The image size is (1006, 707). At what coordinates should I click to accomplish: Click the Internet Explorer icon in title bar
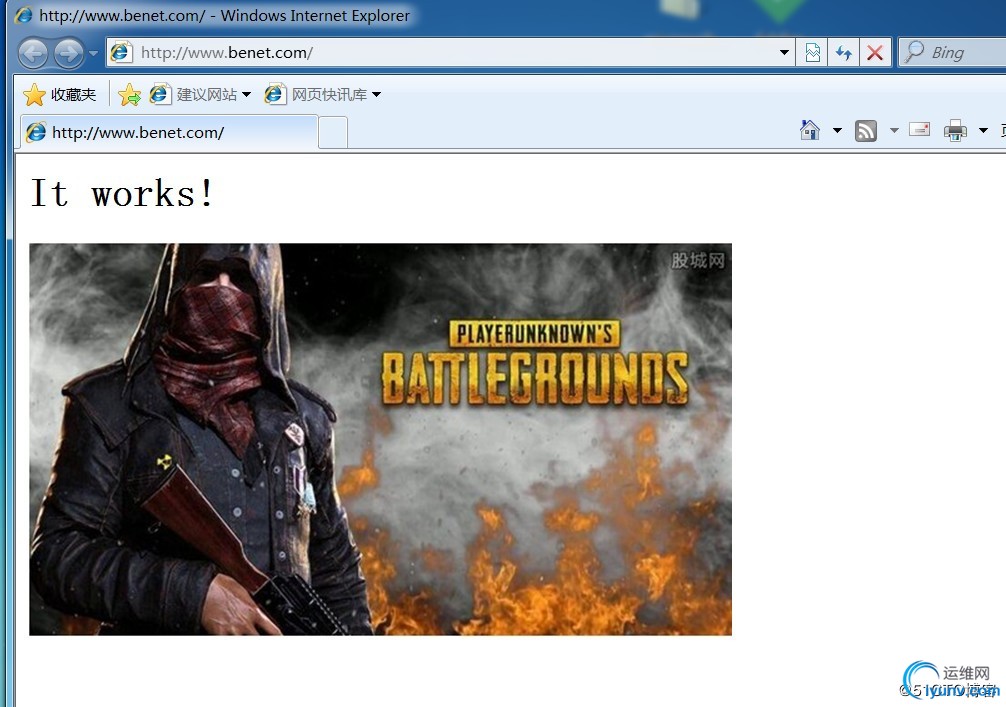(x=24, y=15)
